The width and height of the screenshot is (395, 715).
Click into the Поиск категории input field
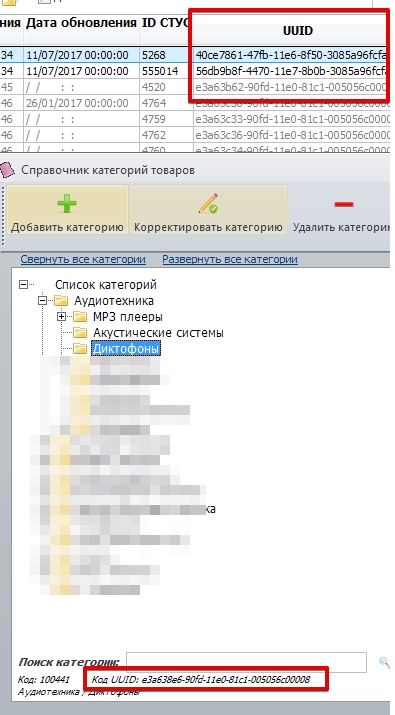point(246,662)
